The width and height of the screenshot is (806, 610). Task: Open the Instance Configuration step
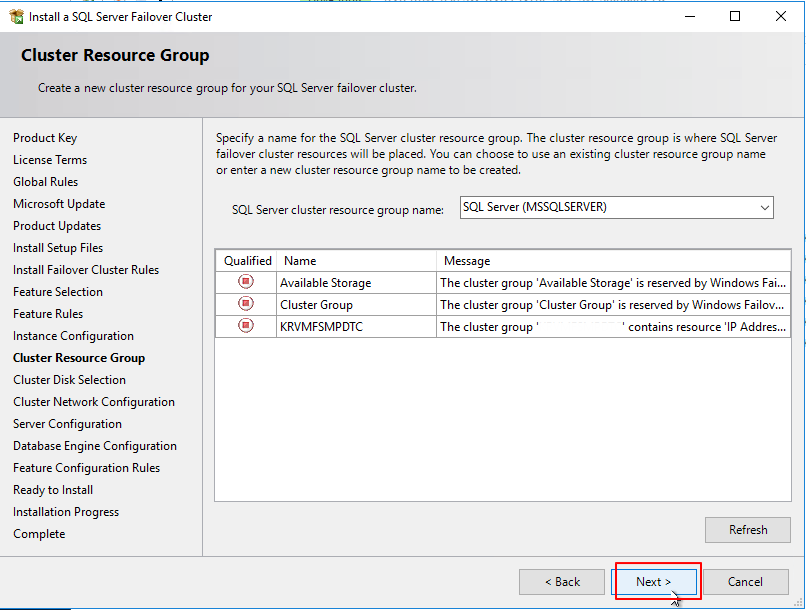point(74,336)
